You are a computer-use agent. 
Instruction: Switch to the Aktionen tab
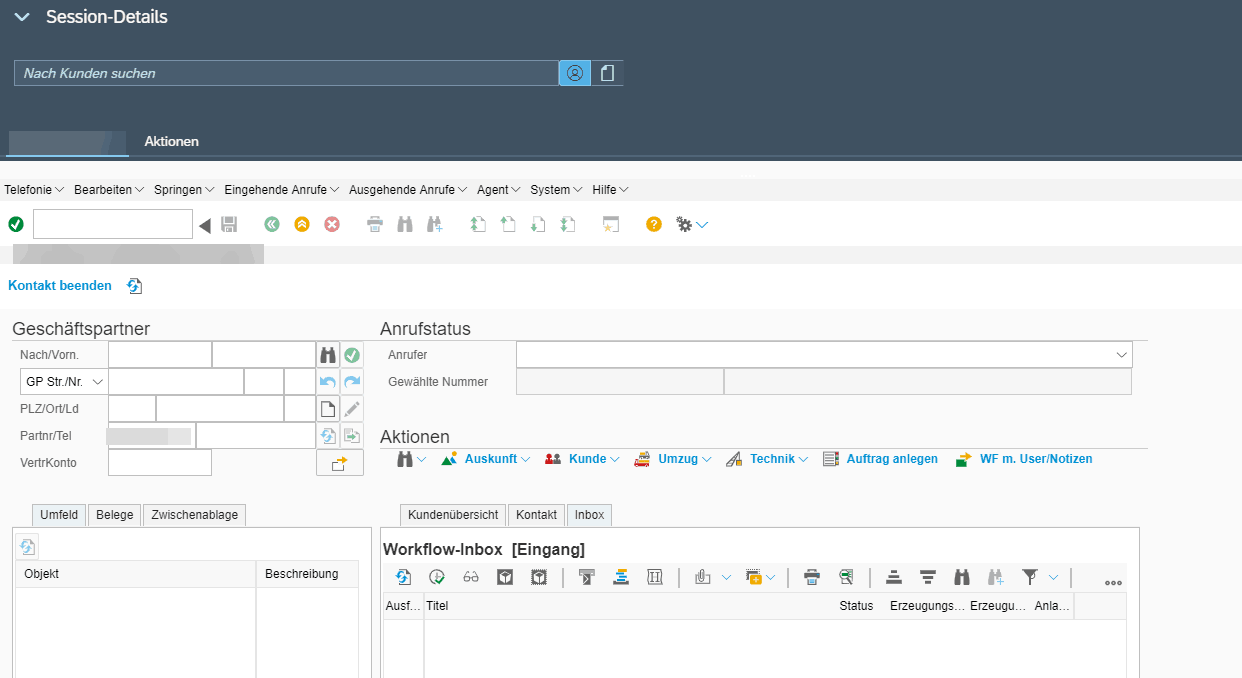171,141
